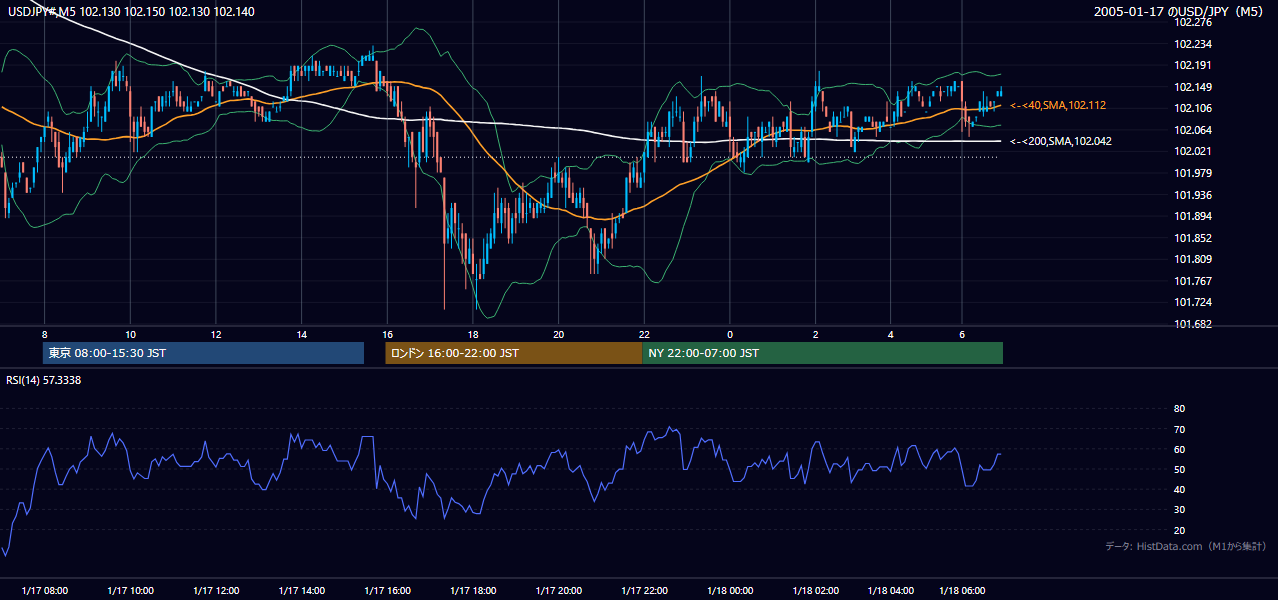The width and height of the screenshot is (1278, 600).
Task: Click the 1/17 12:00 time axis label
Action: tap(216, 591)
